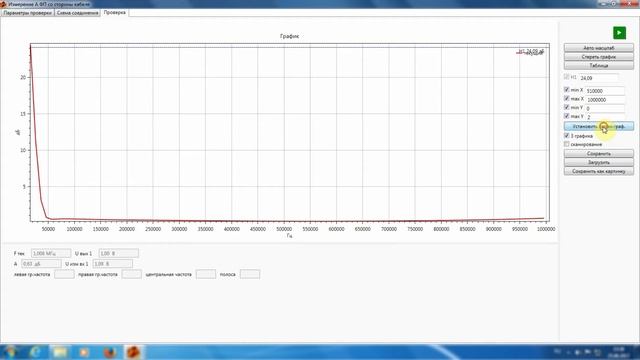Click the правая гр.частота field

[132, 274]
